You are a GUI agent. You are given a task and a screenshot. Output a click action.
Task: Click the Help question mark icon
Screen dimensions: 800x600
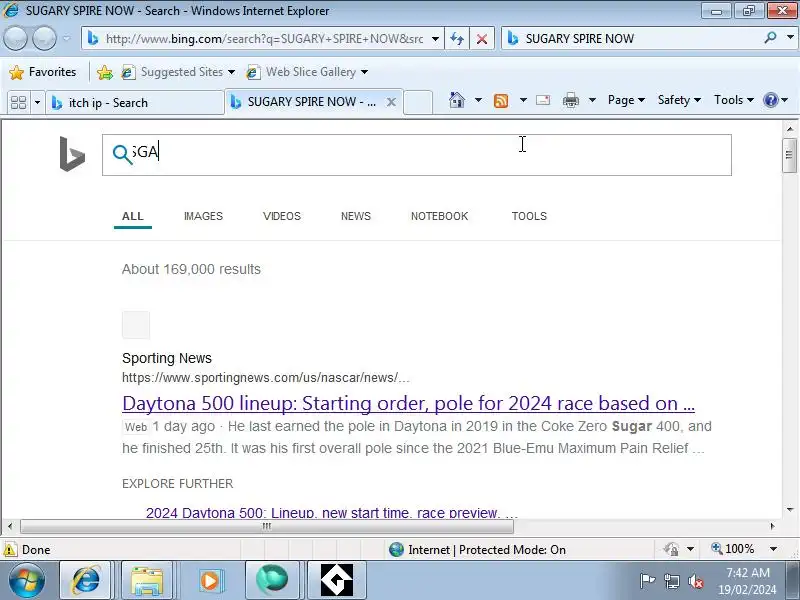coord(770,100)
